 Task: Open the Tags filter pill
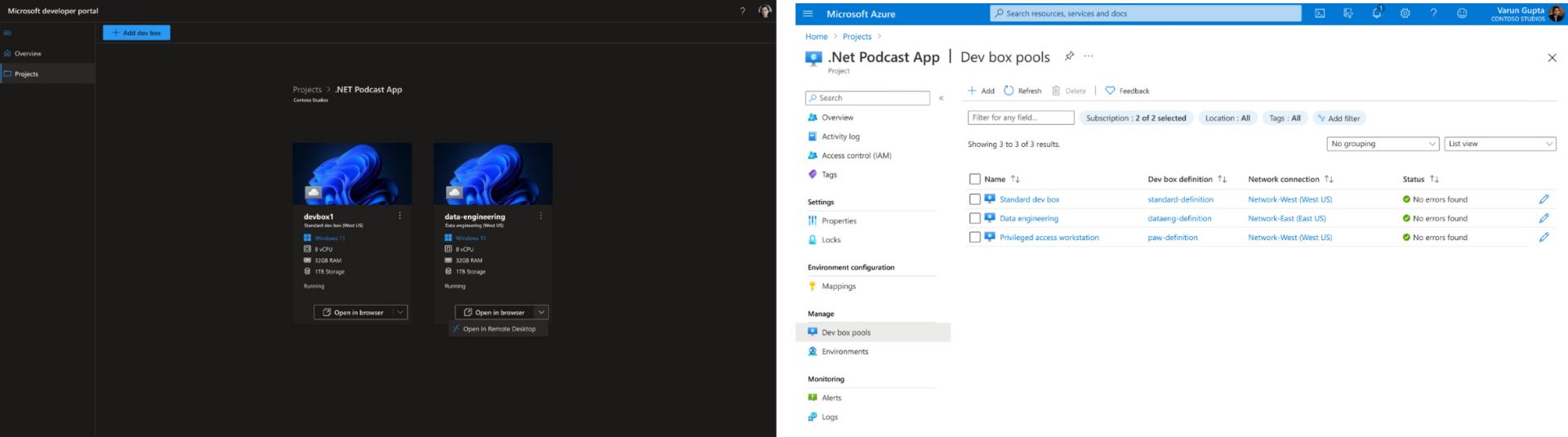click(1285, 118)
